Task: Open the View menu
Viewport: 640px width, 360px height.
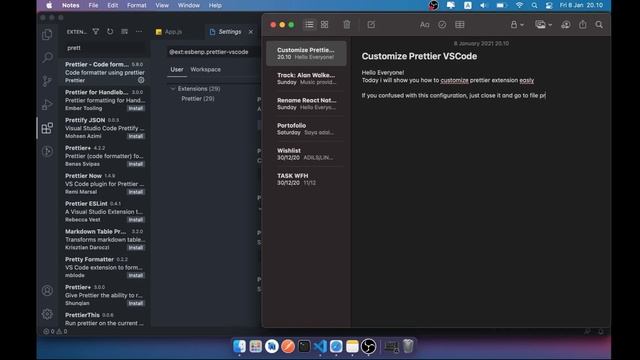Action: 162,5
